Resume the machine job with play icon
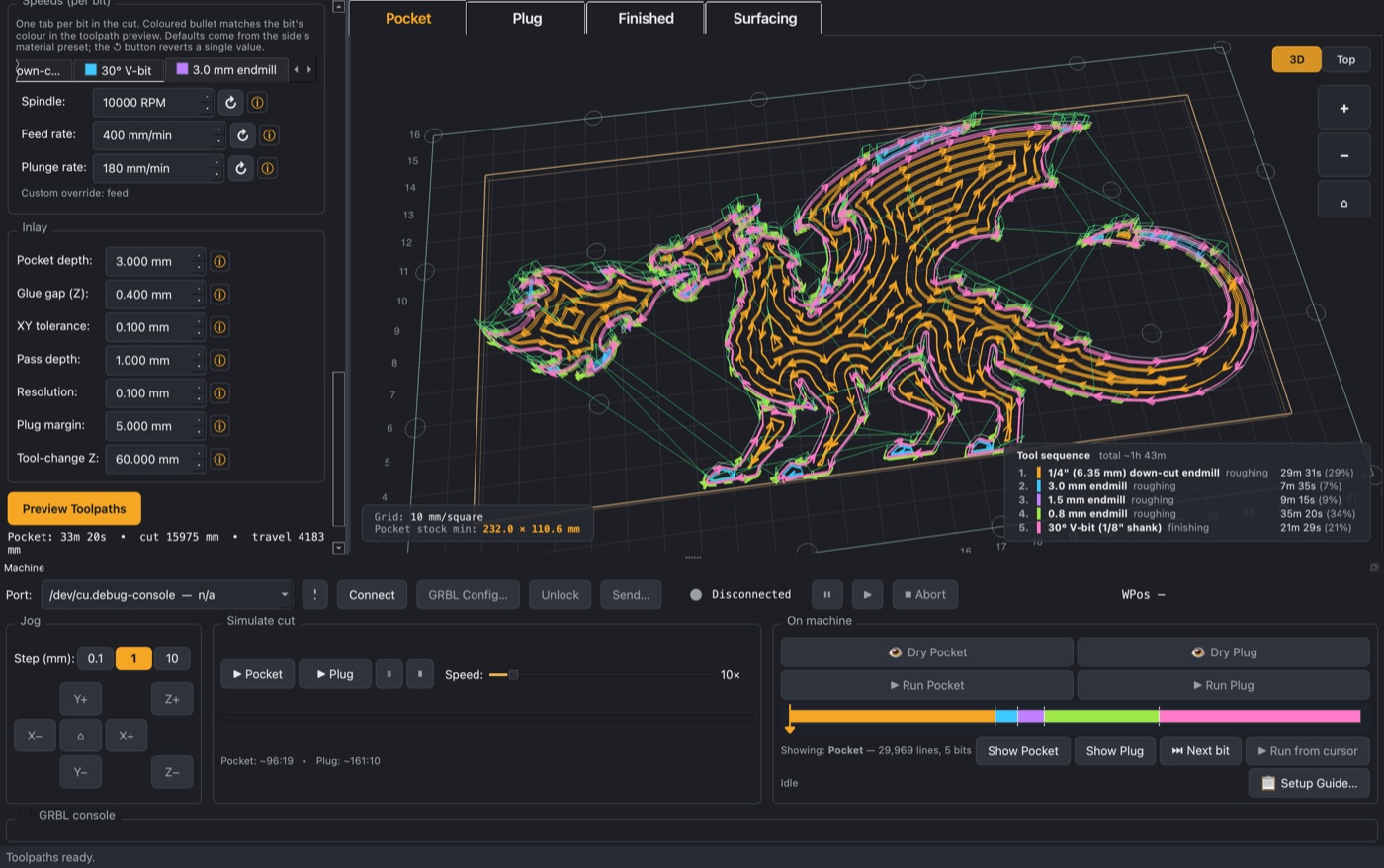Screen dimensions: 1384x868 point(867,595)
